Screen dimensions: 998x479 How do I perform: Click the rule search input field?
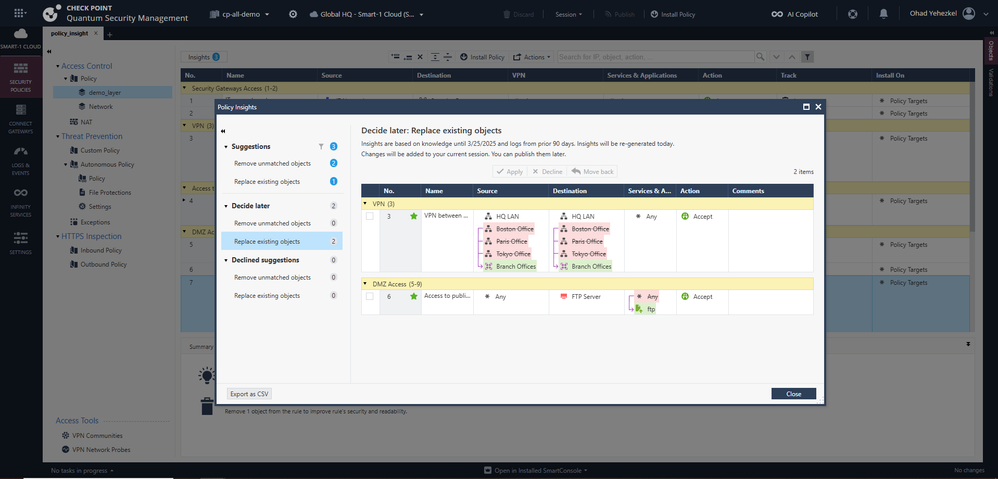click(656, 57)
